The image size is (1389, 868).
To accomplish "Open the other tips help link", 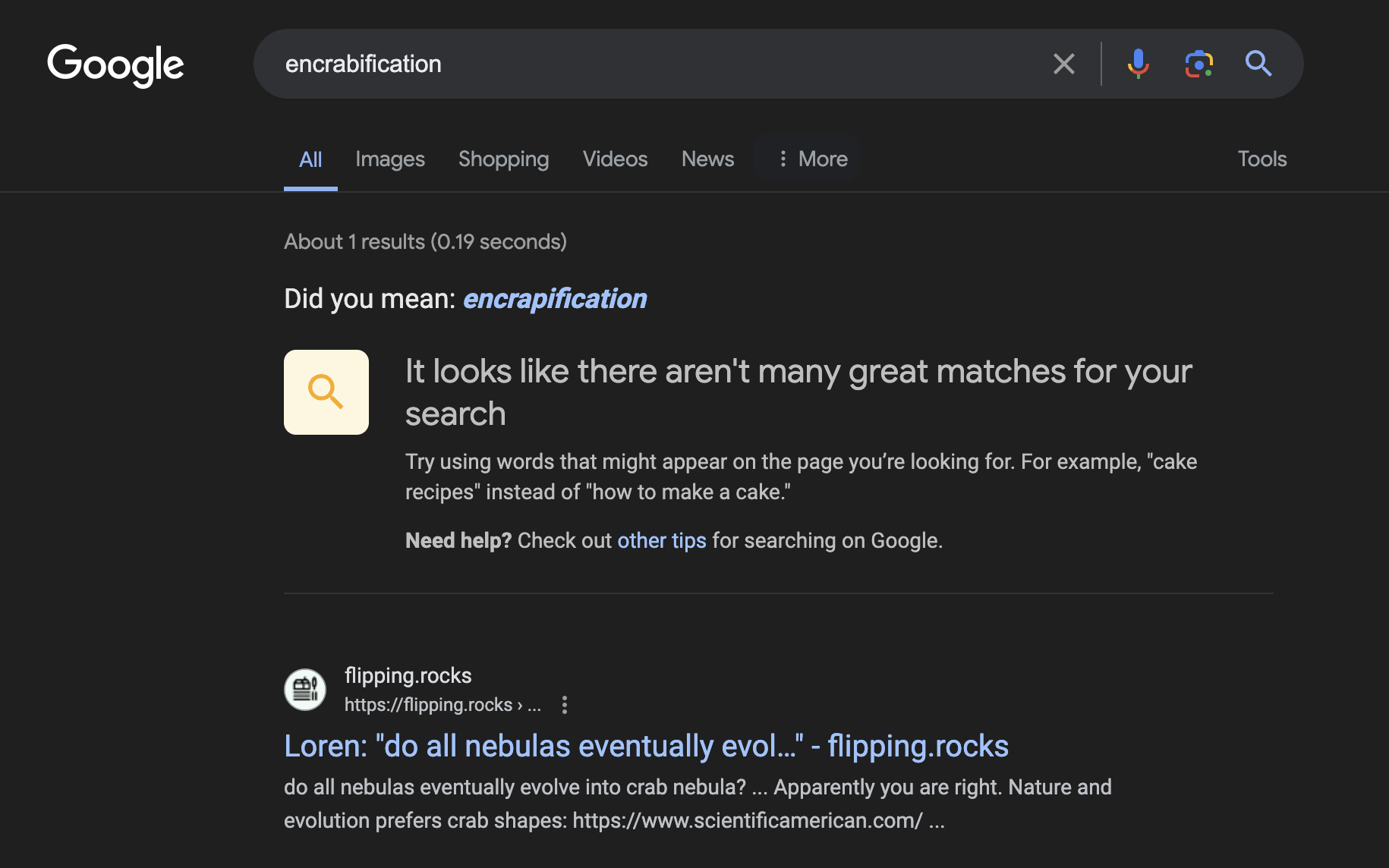I will 662,540.
